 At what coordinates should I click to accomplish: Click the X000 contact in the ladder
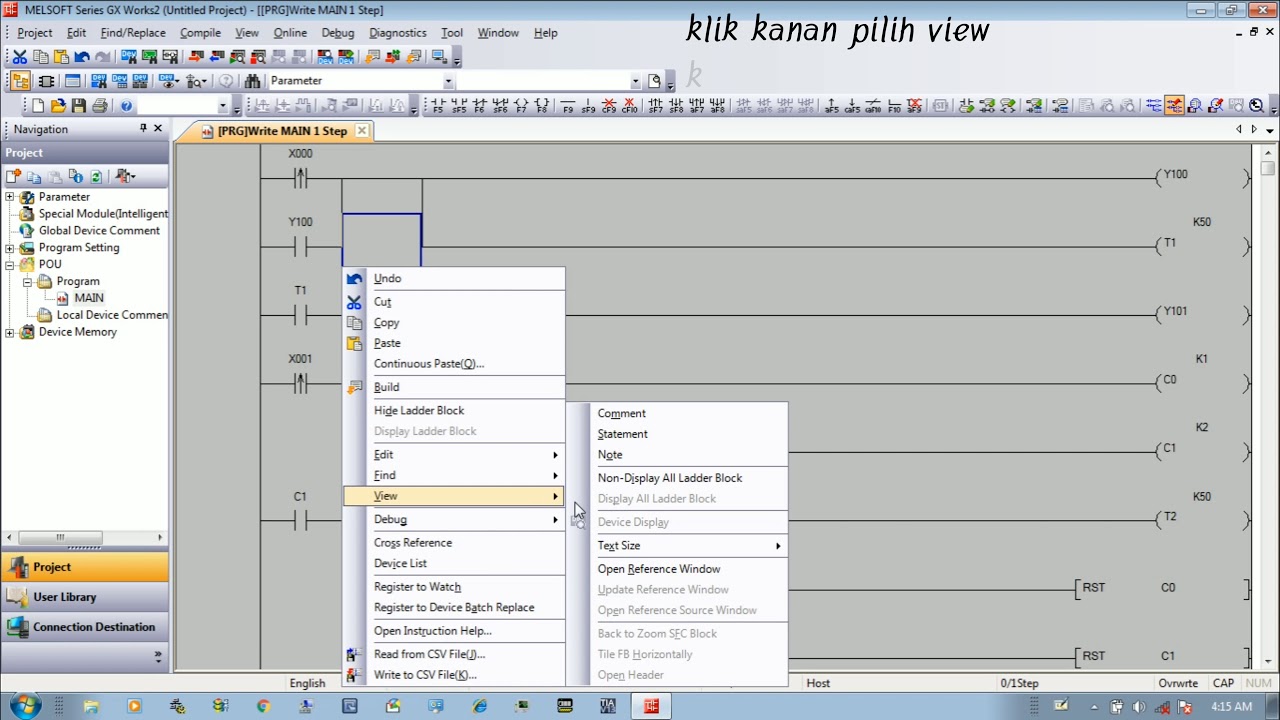pos(300,178)
